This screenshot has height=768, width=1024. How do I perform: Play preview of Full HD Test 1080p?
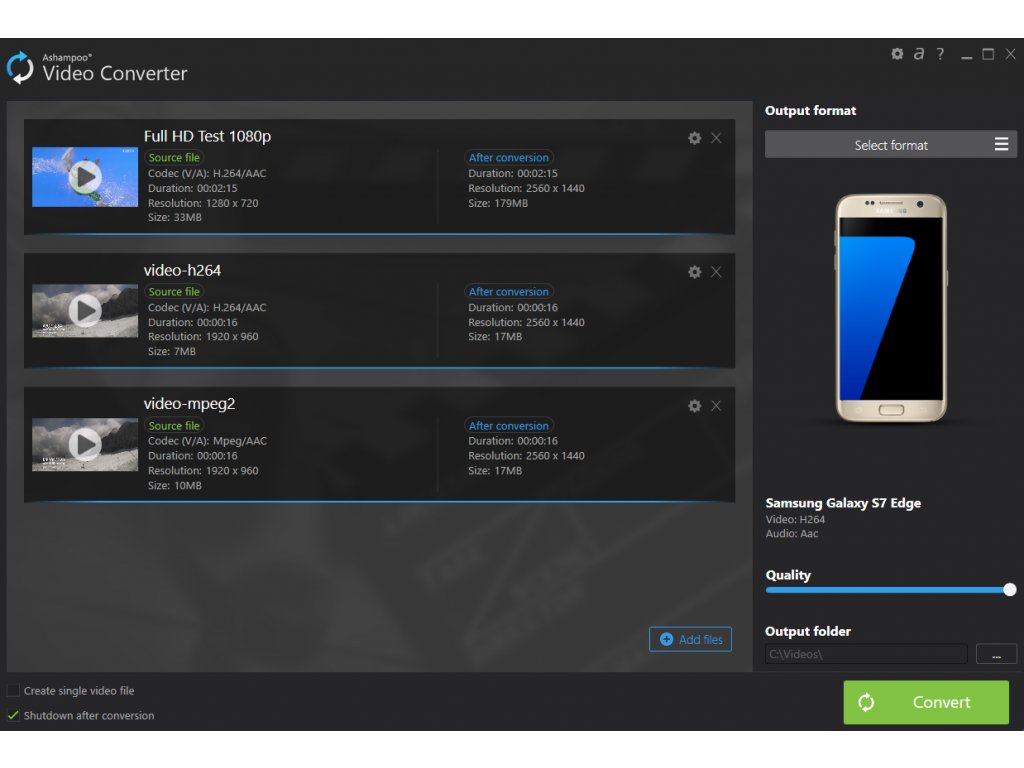pyautogui.click(x=85, y=177)
